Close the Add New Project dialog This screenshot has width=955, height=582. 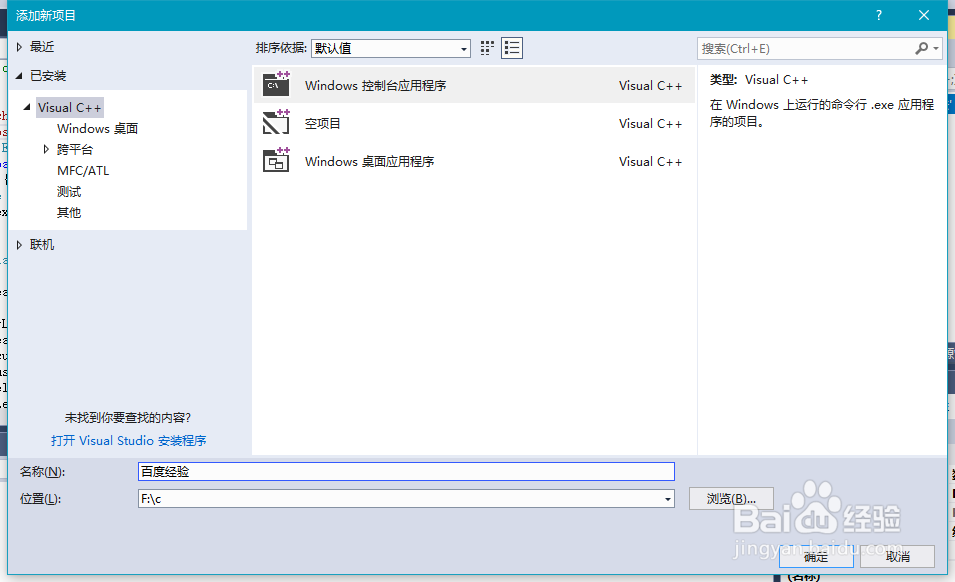(923, 15)
